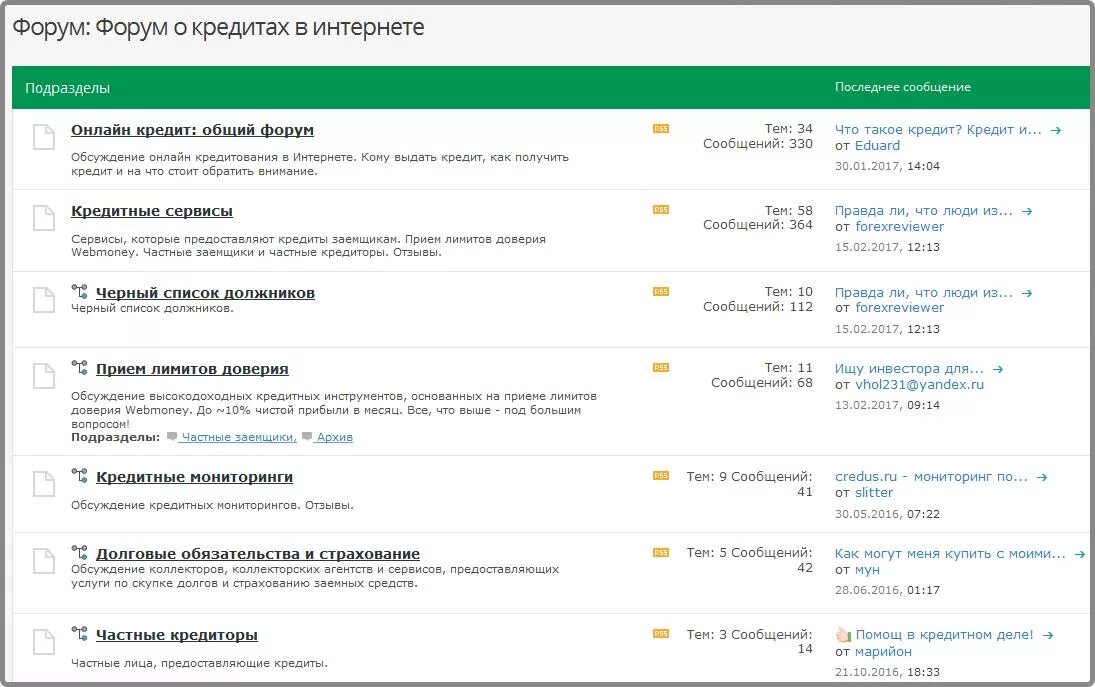The height and width of the screenshot is (687, 1095).
Task: Click the forexreviewer username link
Action: pyautogui.click(x=900, y=226)
